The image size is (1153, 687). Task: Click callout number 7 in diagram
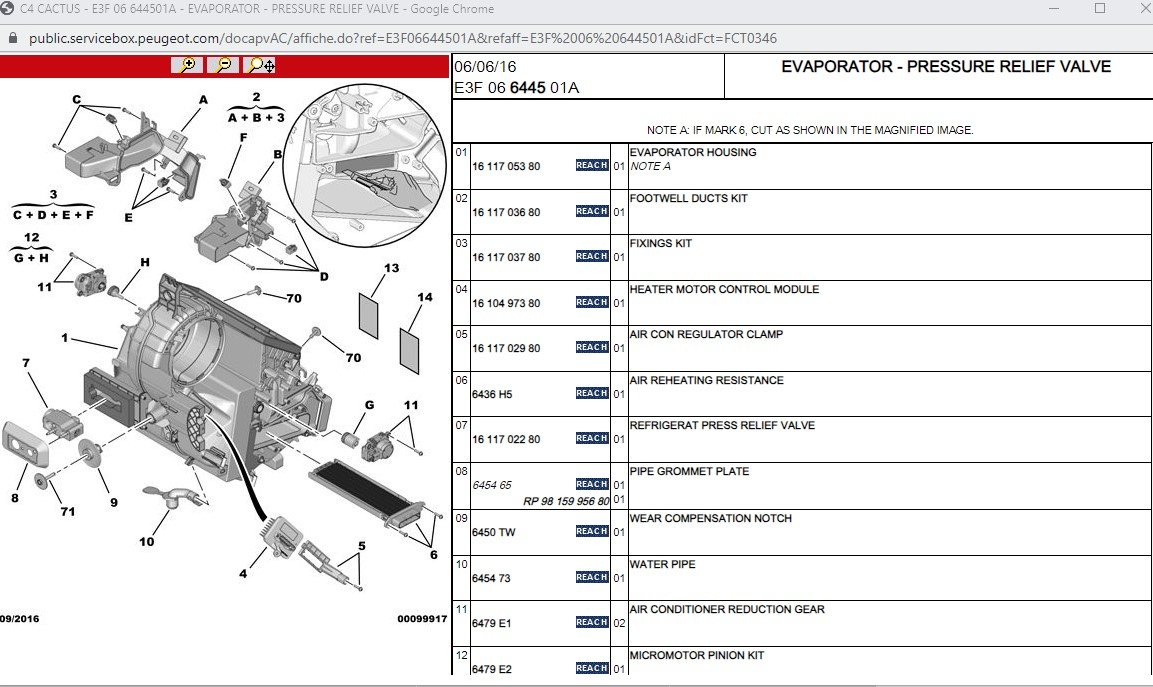[x=26, y=363]
